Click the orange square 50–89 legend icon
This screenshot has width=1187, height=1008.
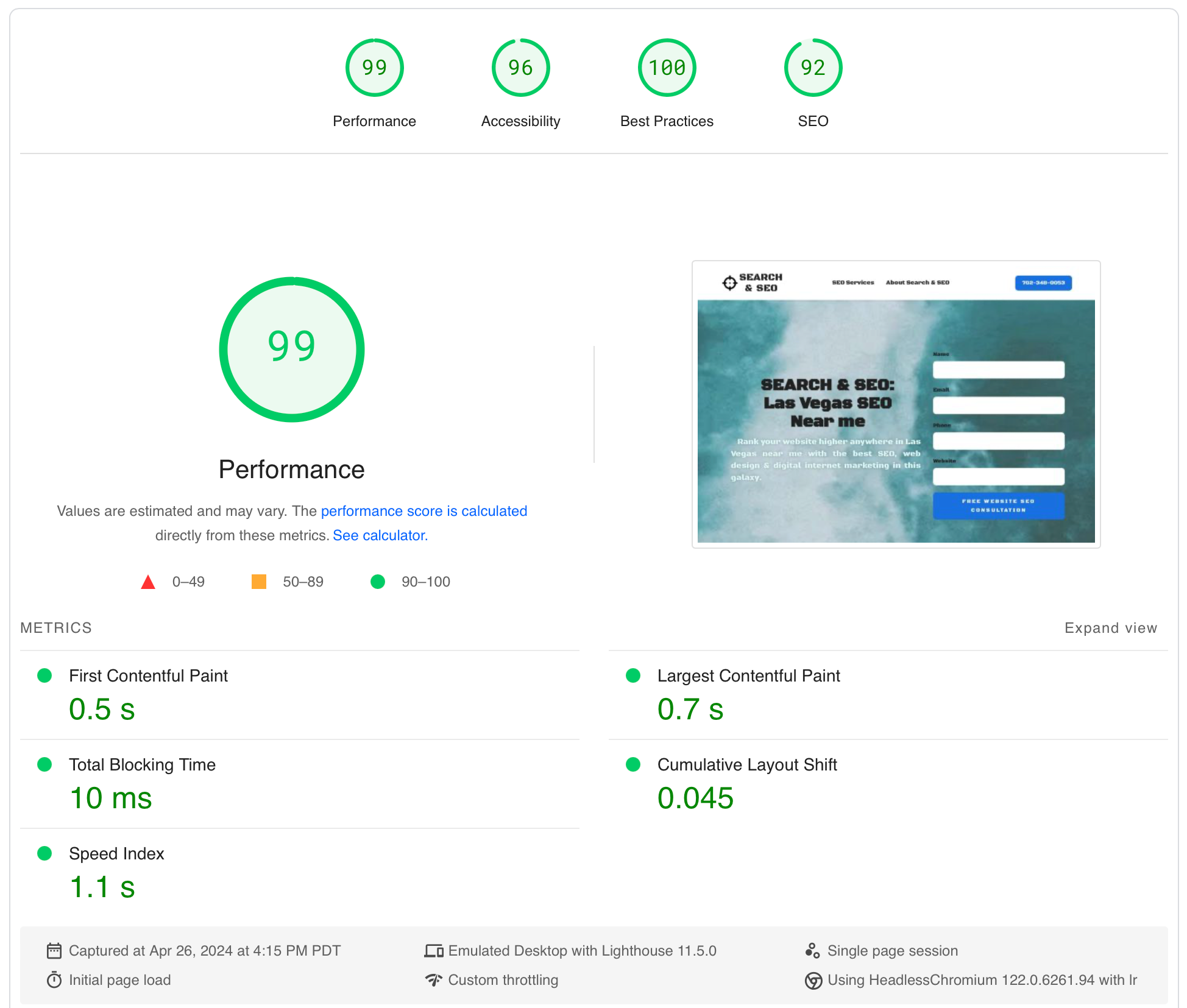(259, 582)
